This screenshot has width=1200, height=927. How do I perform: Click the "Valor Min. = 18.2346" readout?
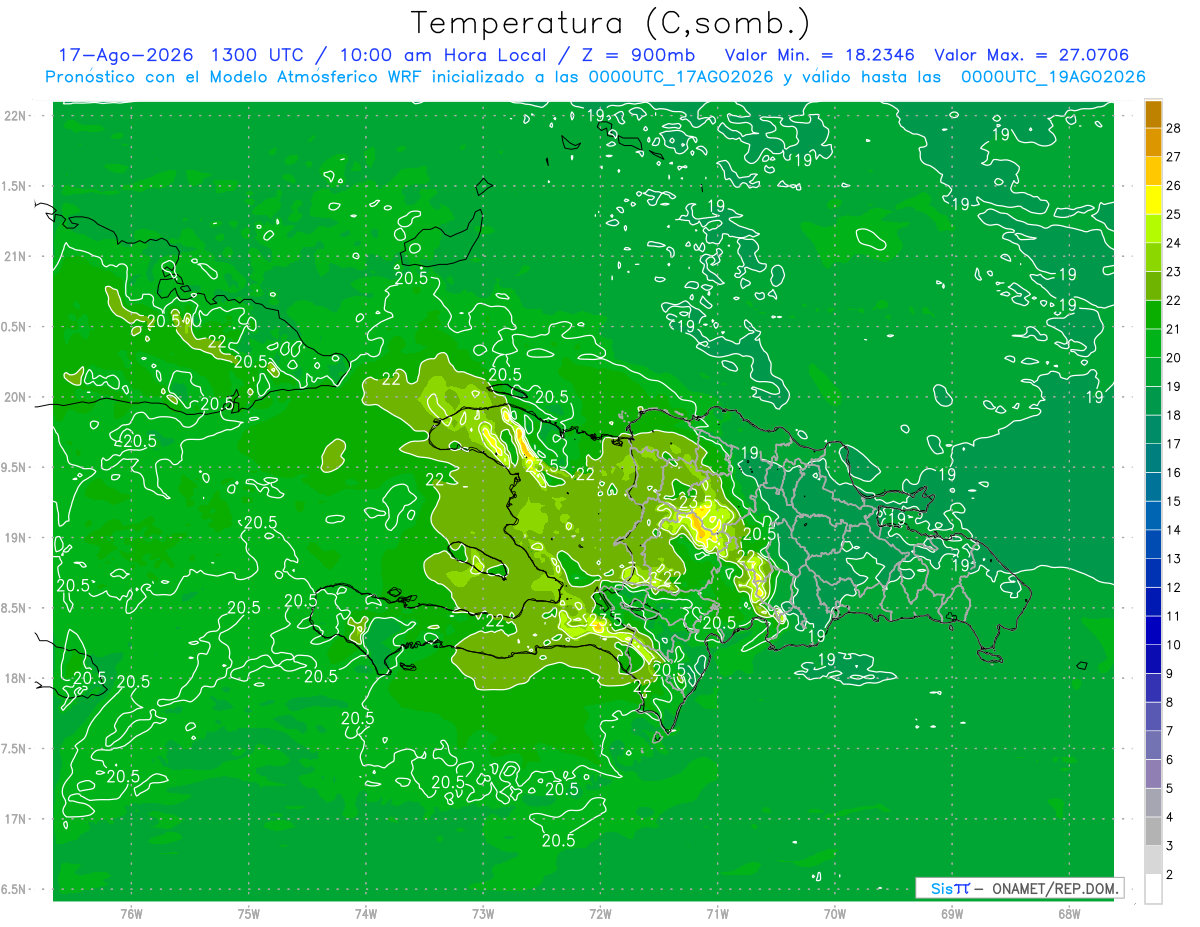tap(820, 55)
